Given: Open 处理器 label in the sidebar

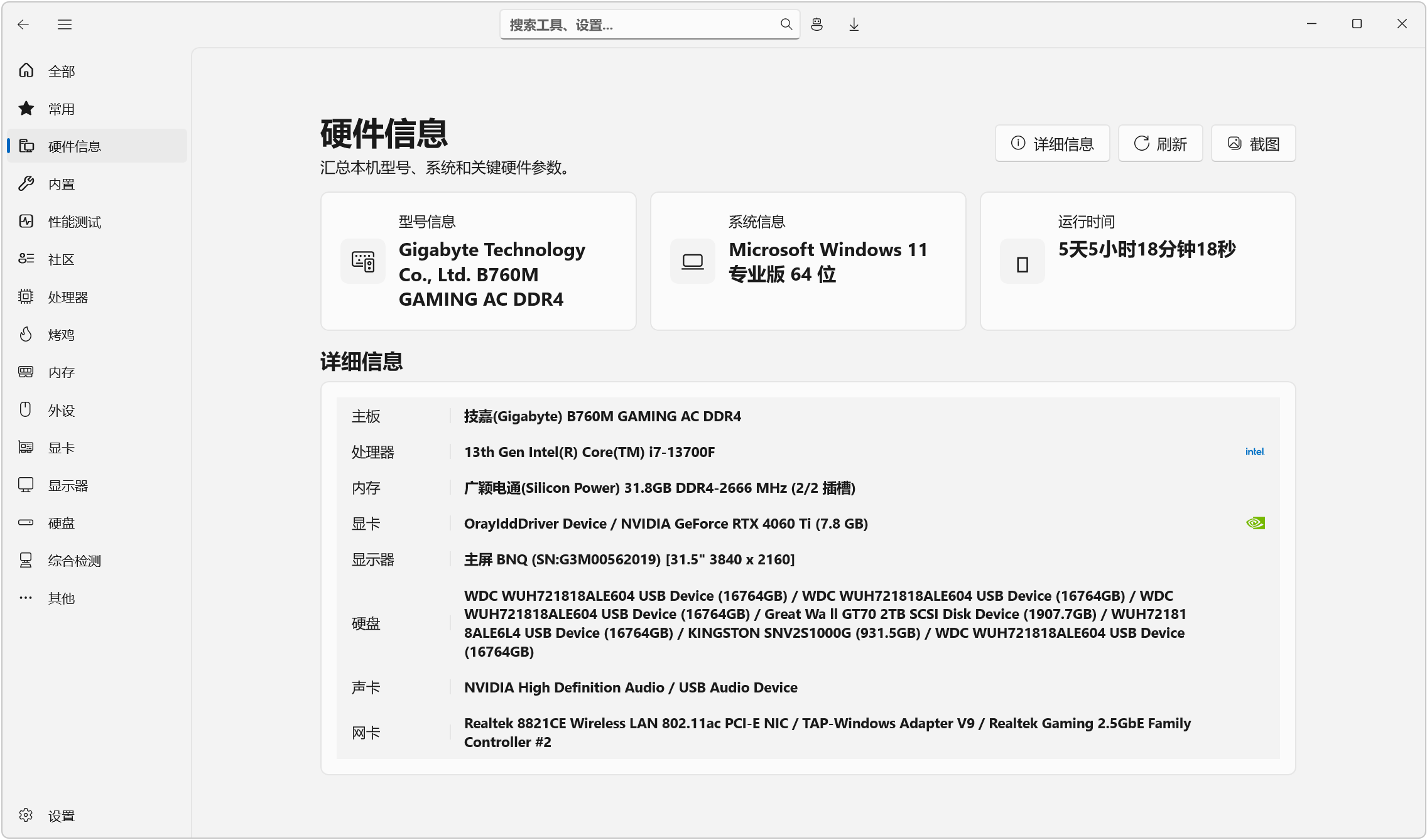Looking at the screenshot, I should pyautogui.click(x=68, y=297).
